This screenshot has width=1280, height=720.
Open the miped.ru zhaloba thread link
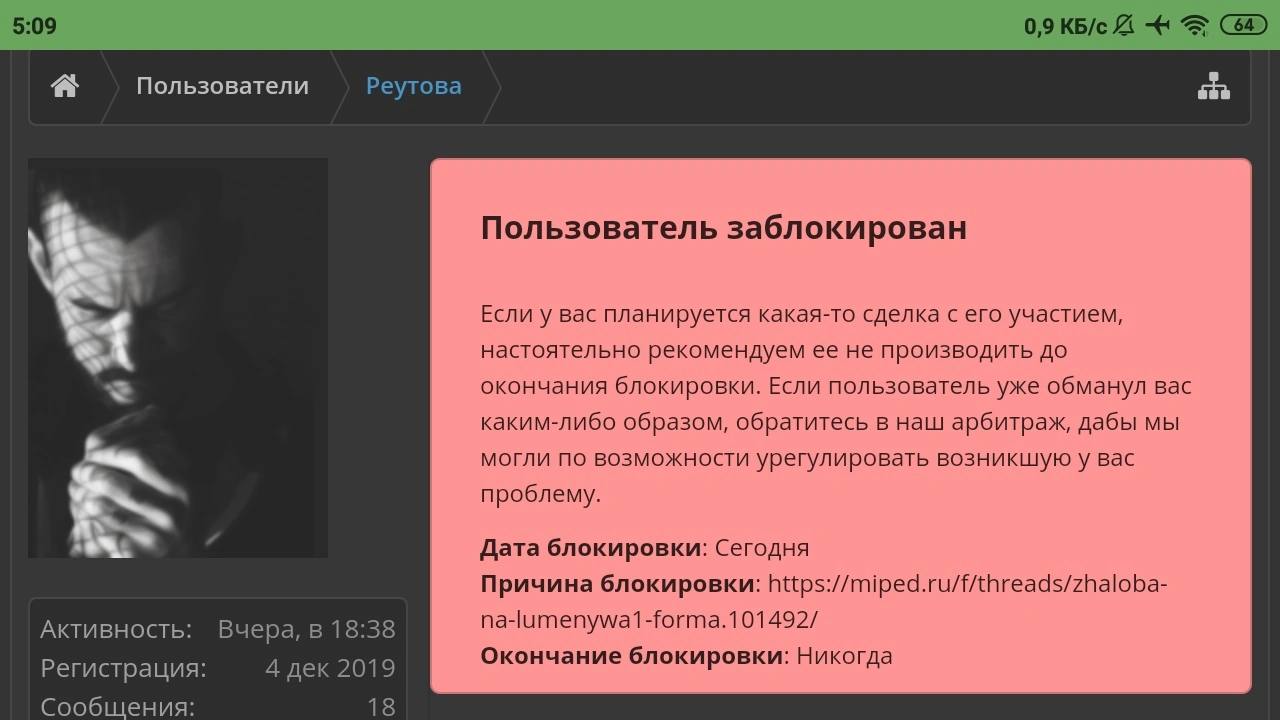point(823,601)
